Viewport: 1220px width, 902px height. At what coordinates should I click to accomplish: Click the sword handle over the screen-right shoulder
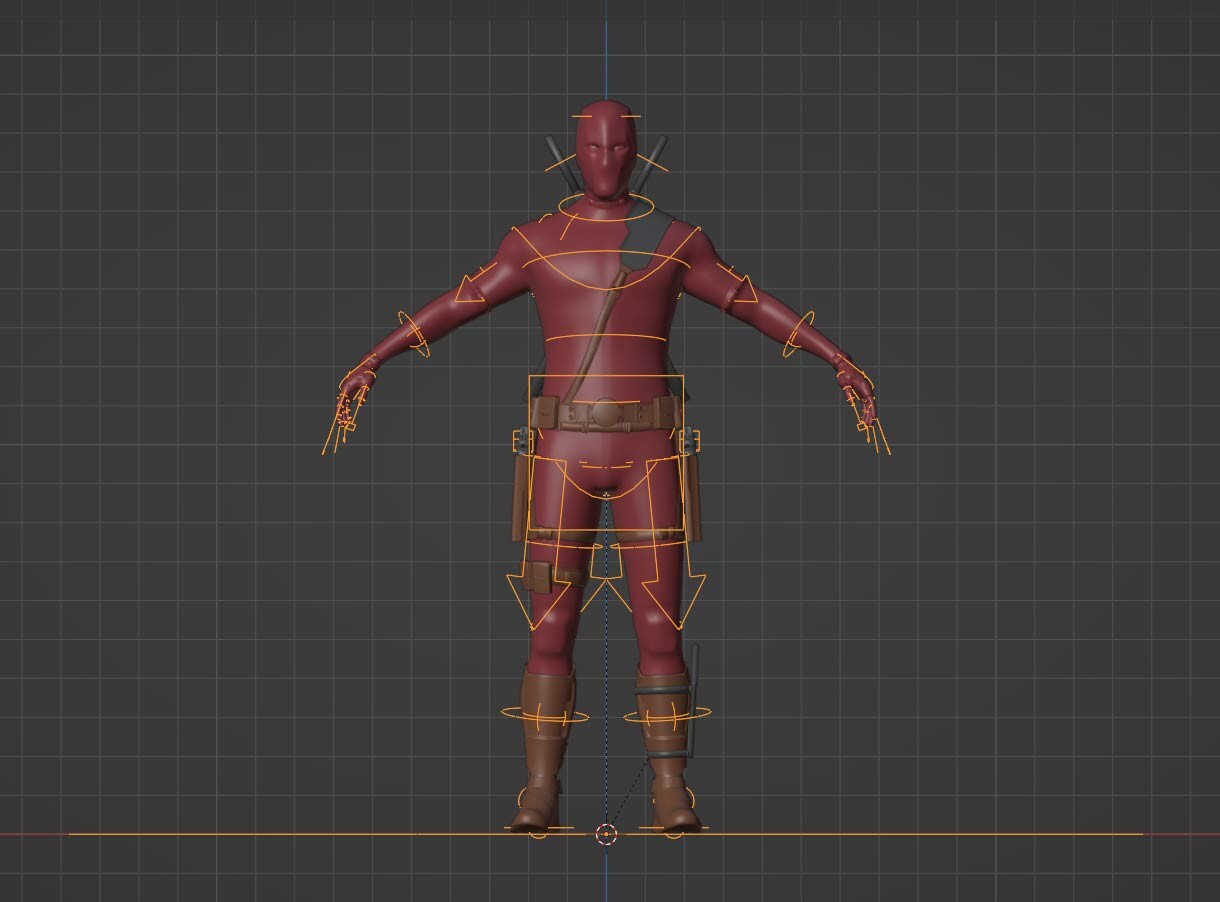point(651,164)
